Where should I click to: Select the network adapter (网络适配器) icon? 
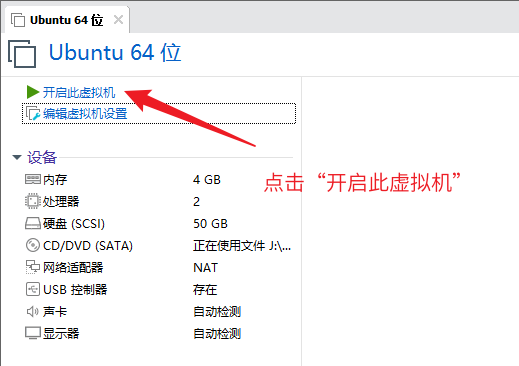33,267
